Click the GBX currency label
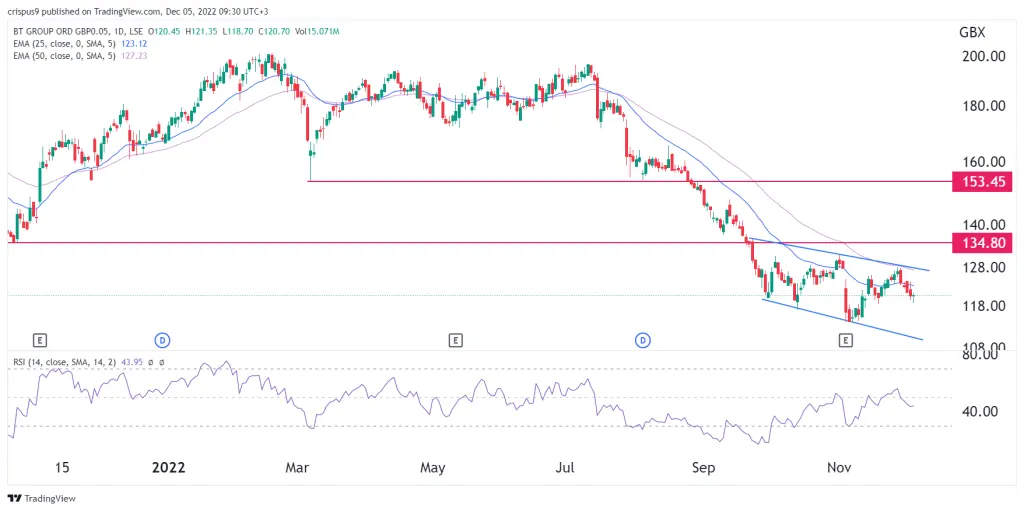 (x=971, y=33)
